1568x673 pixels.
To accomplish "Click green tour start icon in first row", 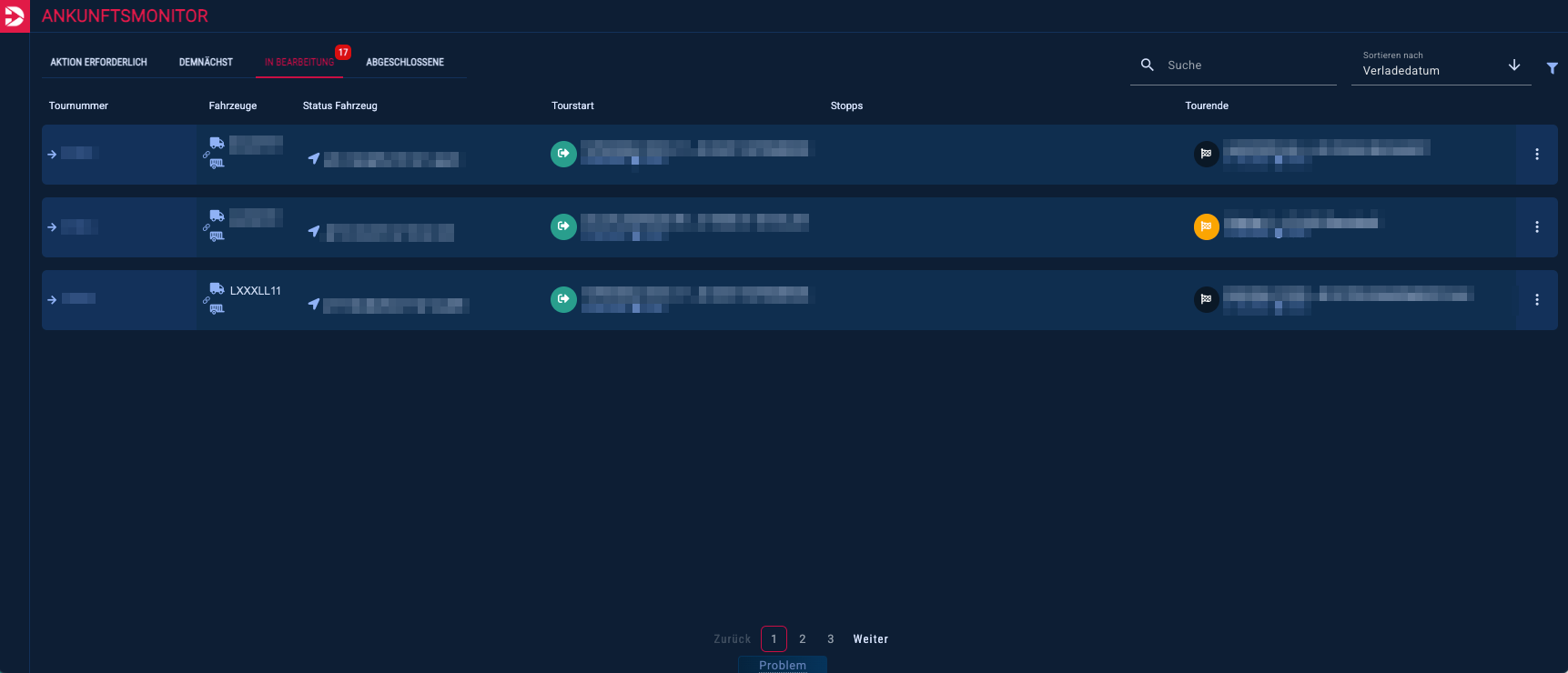I will pos(563,154).
